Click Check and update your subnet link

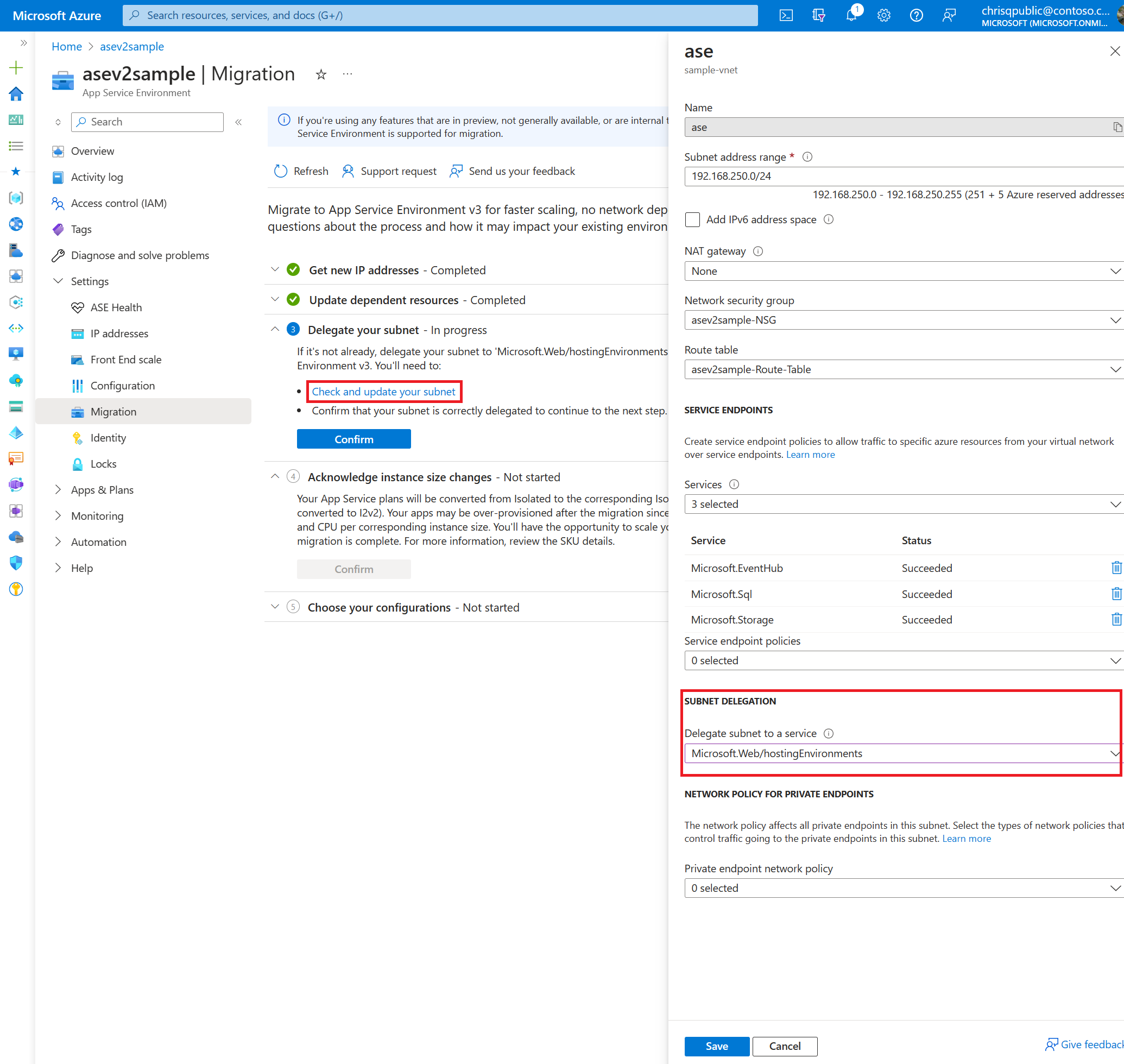pyautogui.click(x=385, y=391)
